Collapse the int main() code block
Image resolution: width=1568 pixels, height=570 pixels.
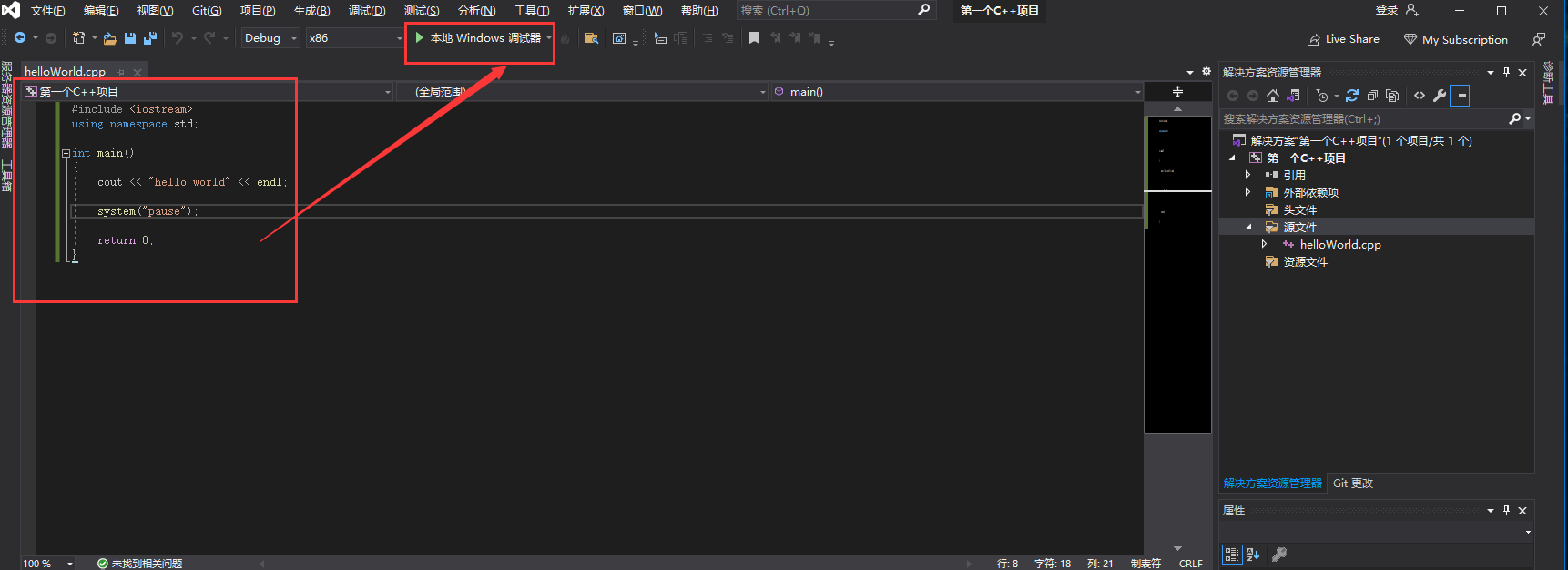click(x=66, y=153)
